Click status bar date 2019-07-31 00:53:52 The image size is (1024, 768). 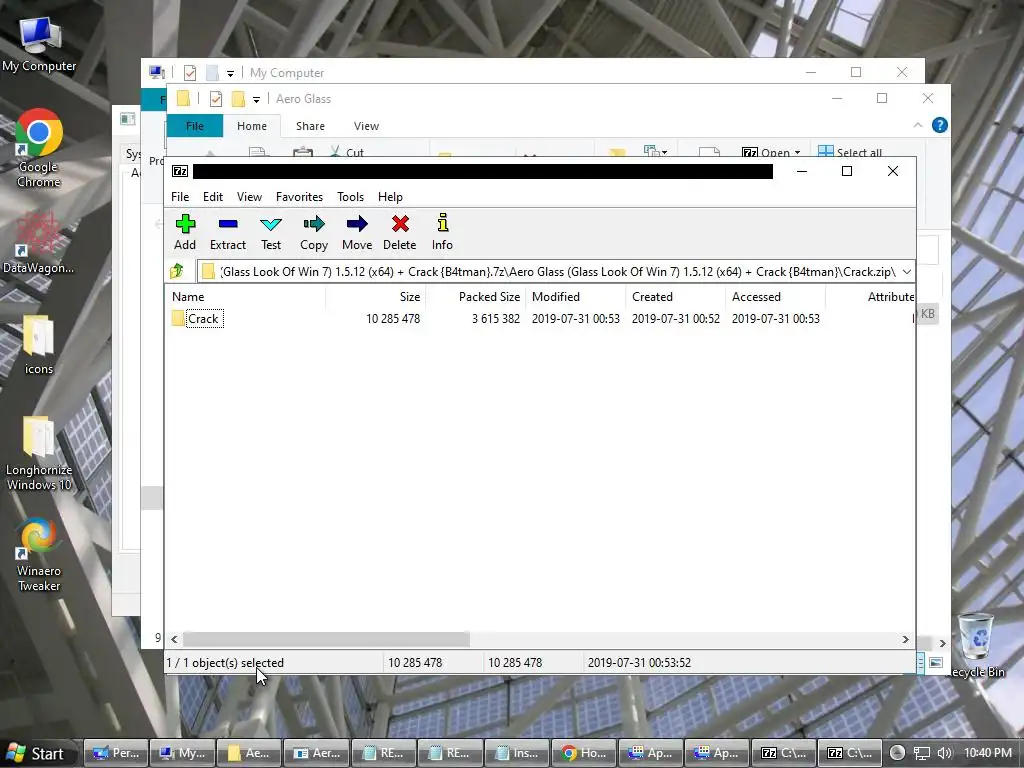pyautogui.click(x=639, y=663)
